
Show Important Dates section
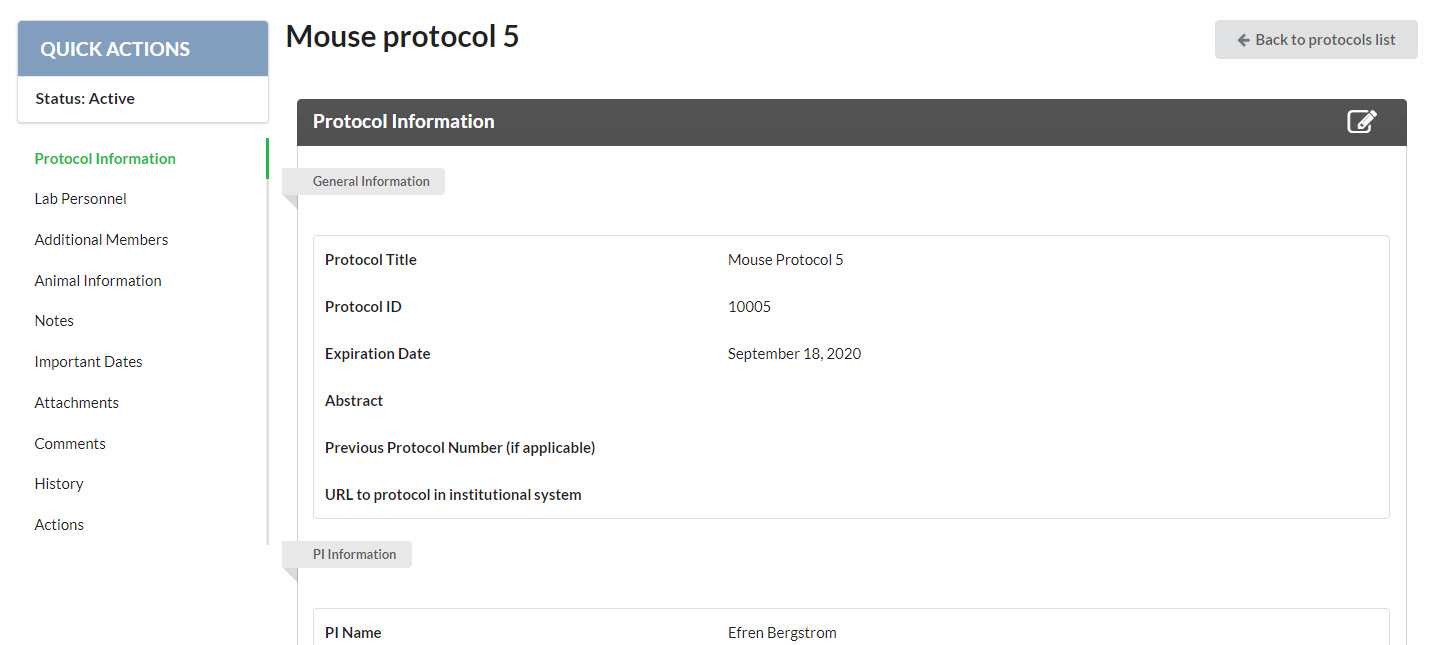pyautogui.click(x=89, y=362)
